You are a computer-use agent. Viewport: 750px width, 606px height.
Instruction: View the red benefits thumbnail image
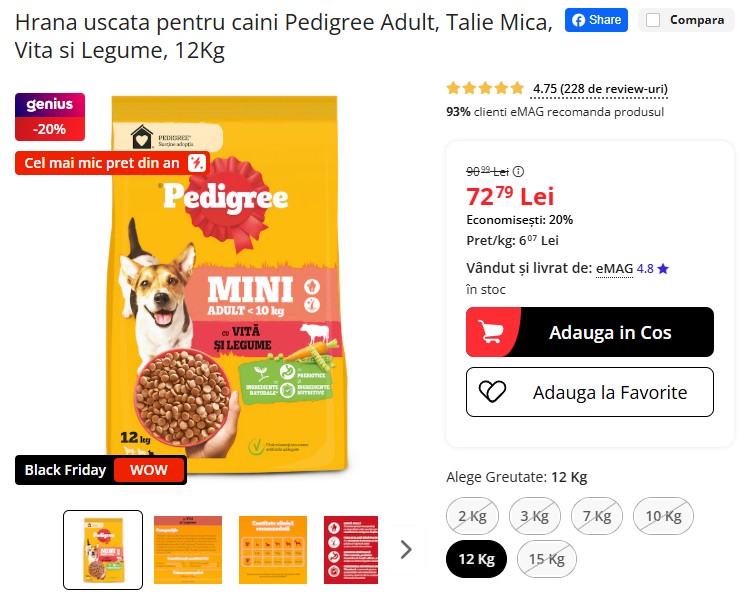click(351, 550)
